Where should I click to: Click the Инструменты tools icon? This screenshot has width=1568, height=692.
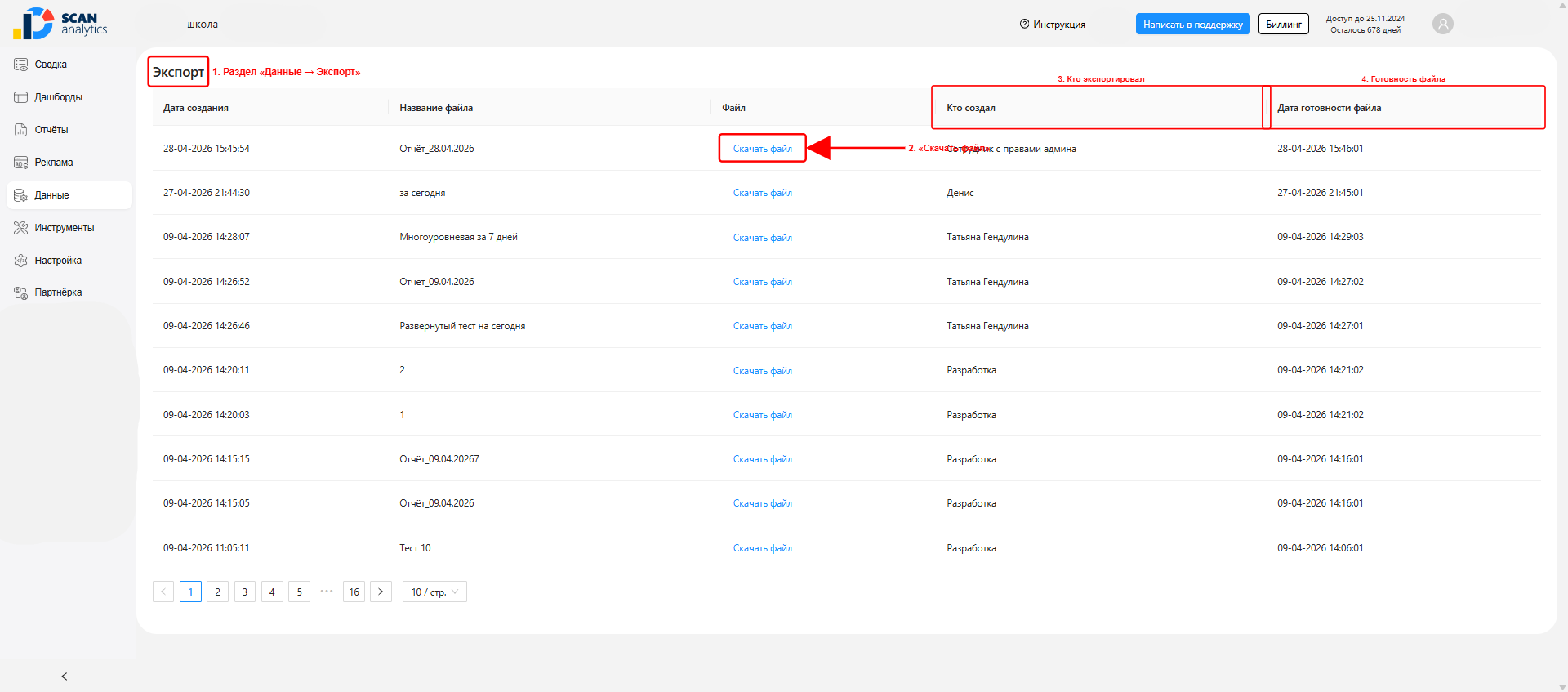pos(21,228)
